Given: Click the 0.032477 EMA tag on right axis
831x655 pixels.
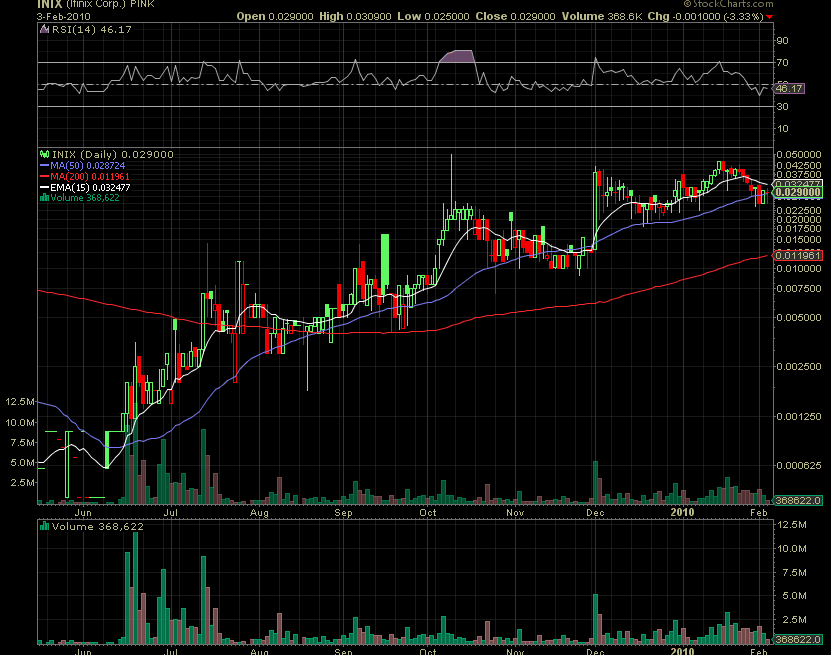Looking at the screenshot, I should pyautogui.click(x=798, y=183).
